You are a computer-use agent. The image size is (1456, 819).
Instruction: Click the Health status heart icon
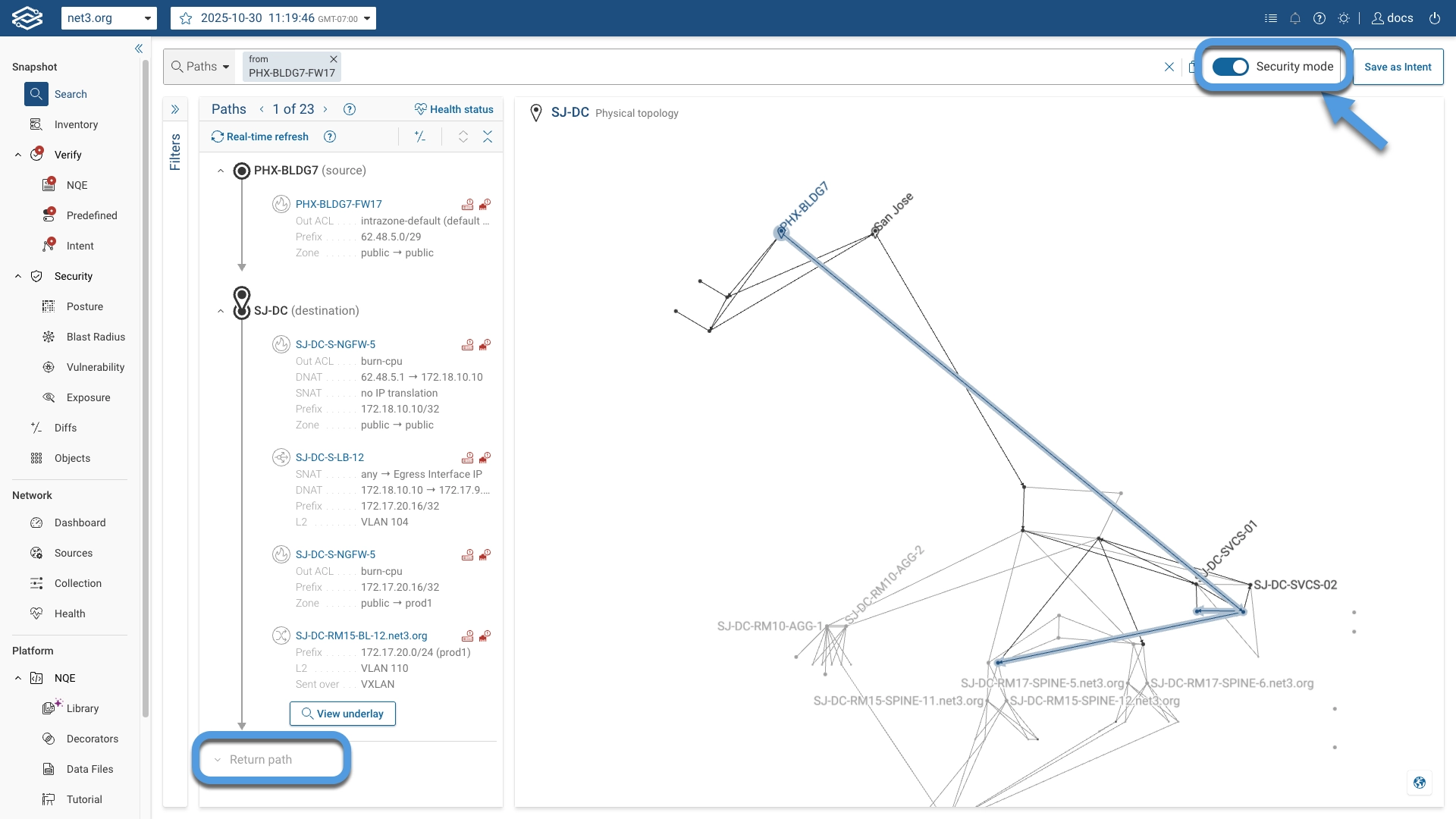click(x=420, y=109)
